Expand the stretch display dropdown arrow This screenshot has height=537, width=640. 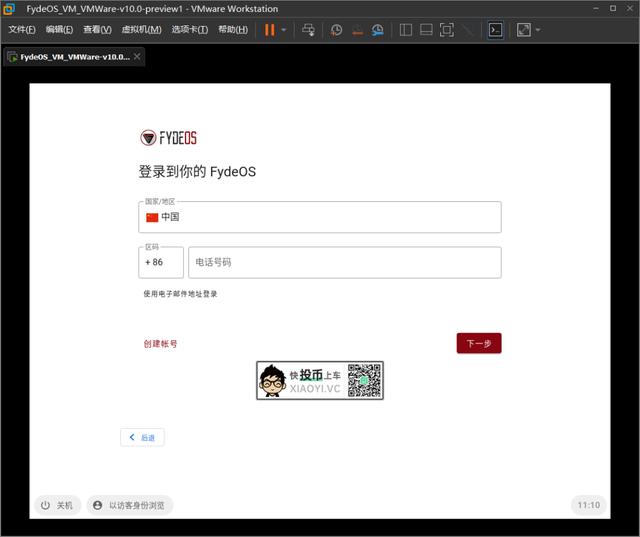tap(538, 30)
